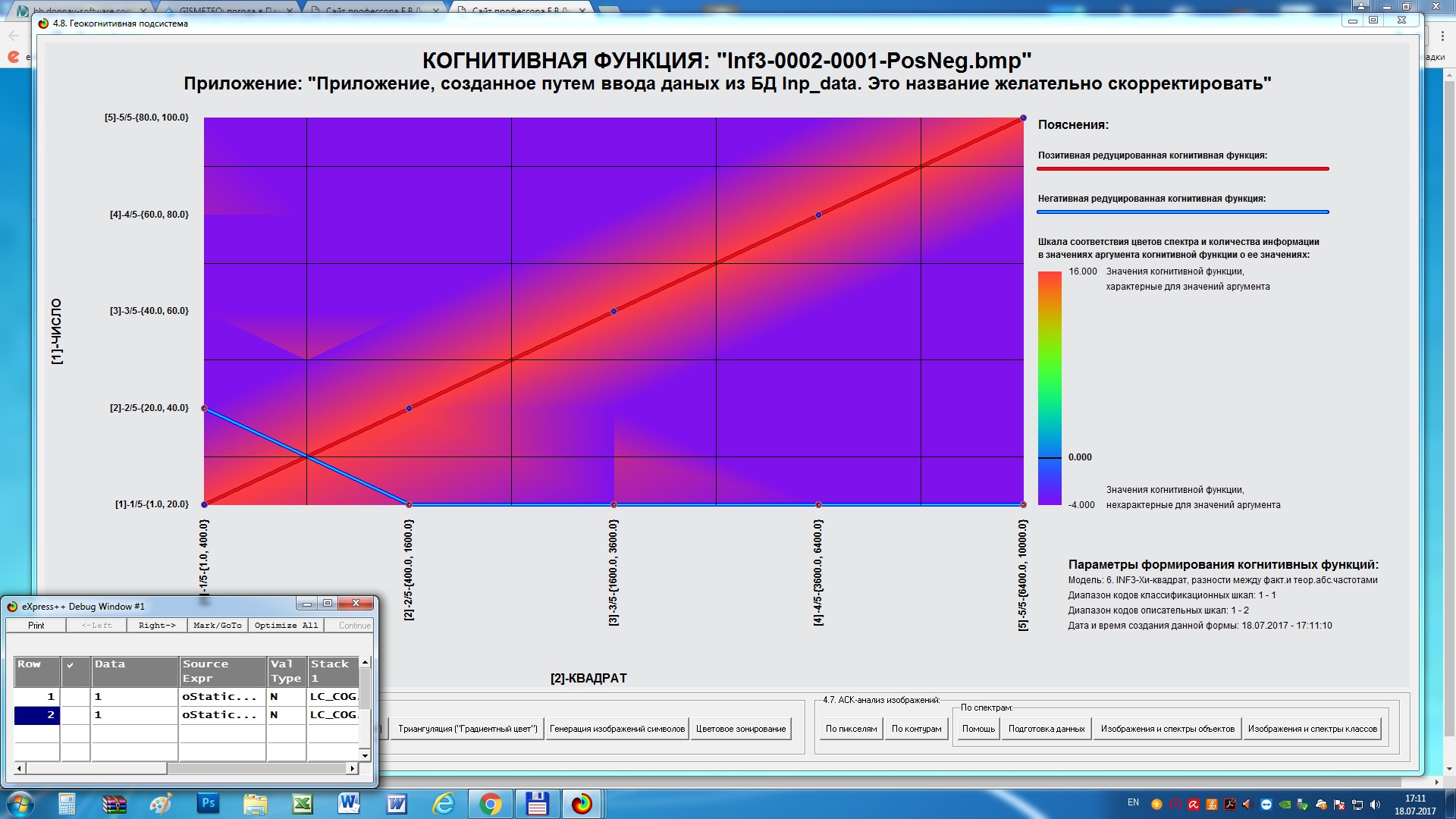Viewport: 1456px width, 819px height.
Task: Open the Calculator taskbar icon
Action: coord(67,803)
